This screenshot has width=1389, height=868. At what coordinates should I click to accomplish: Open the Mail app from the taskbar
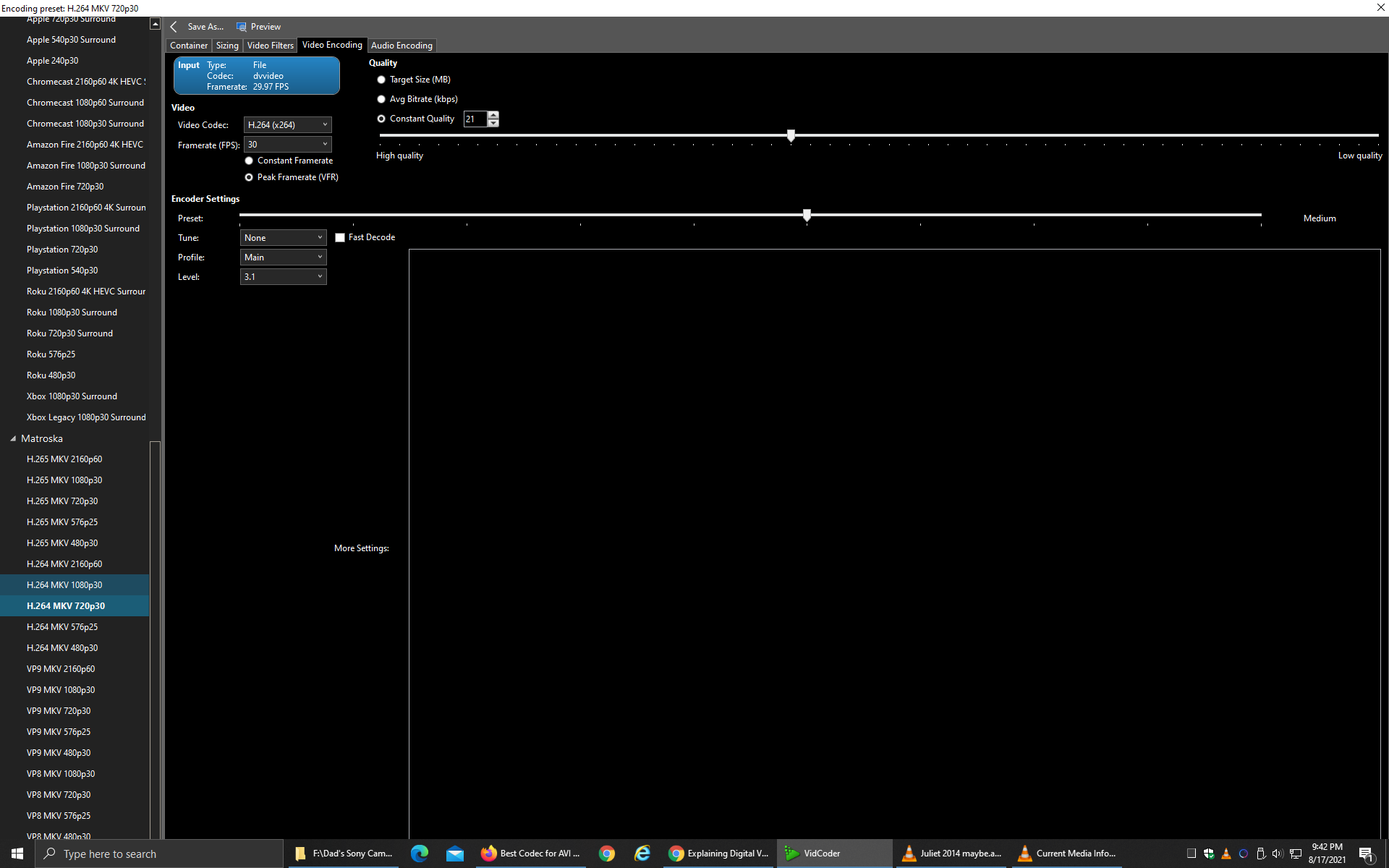[455, 854]
